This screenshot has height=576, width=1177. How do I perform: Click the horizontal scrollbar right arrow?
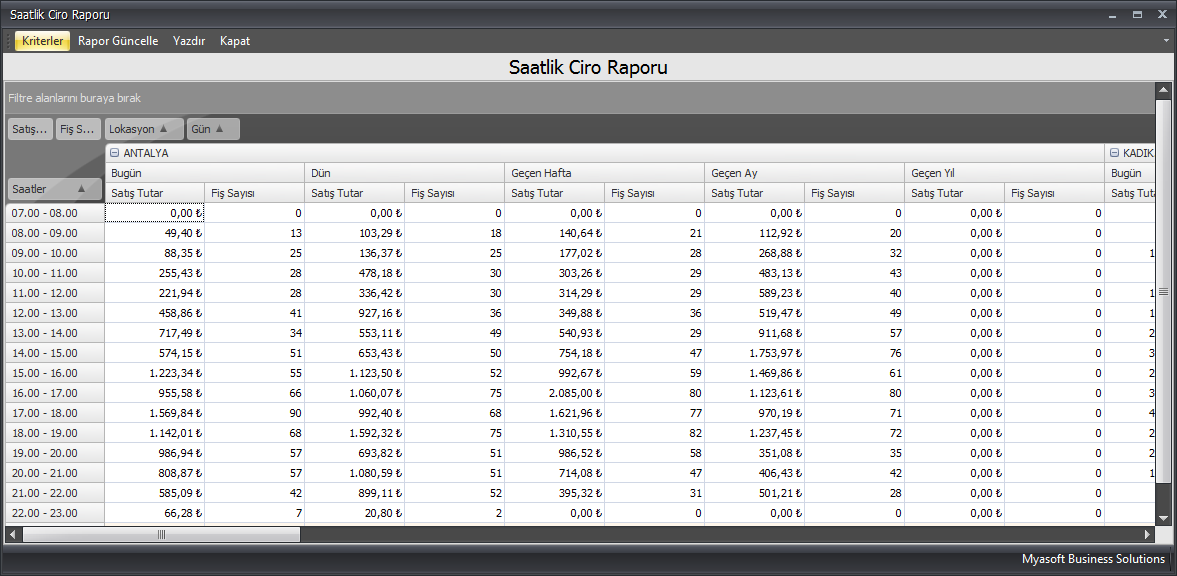(x=1148, y=535)
